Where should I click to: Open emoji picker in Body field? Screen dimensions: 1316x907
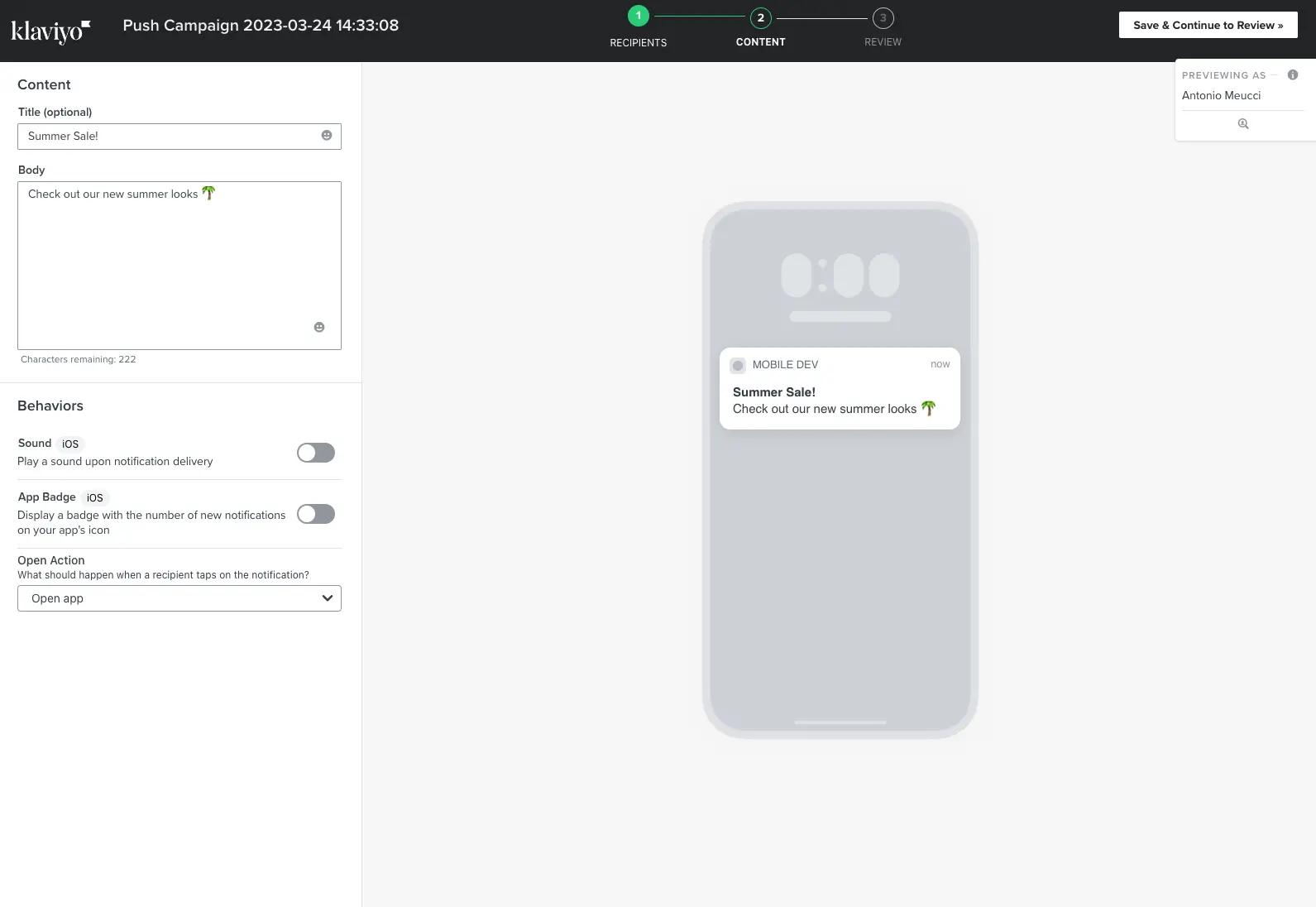(x=319, y=327)
